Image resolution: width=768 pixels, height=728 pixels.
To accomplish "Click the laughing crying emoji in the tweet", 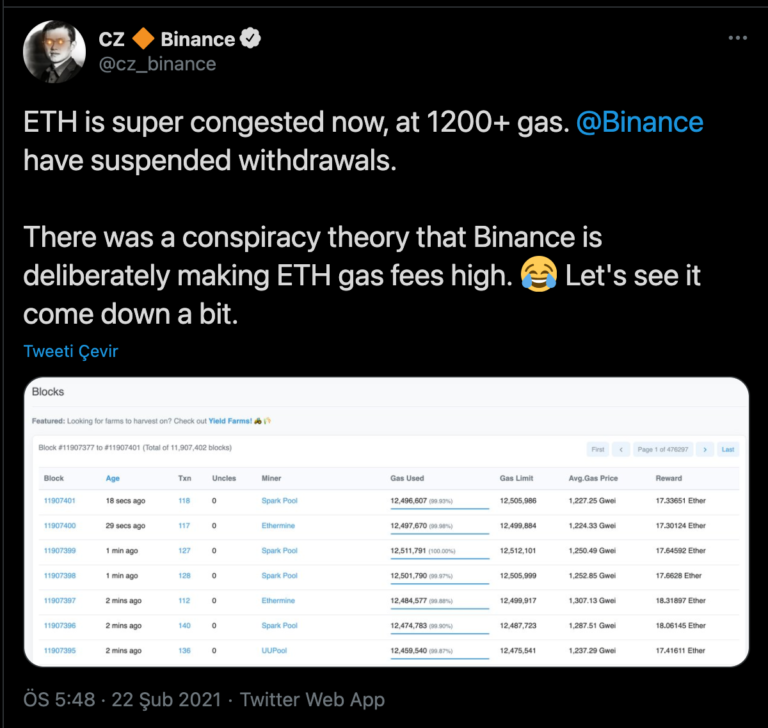I will 539,274.
